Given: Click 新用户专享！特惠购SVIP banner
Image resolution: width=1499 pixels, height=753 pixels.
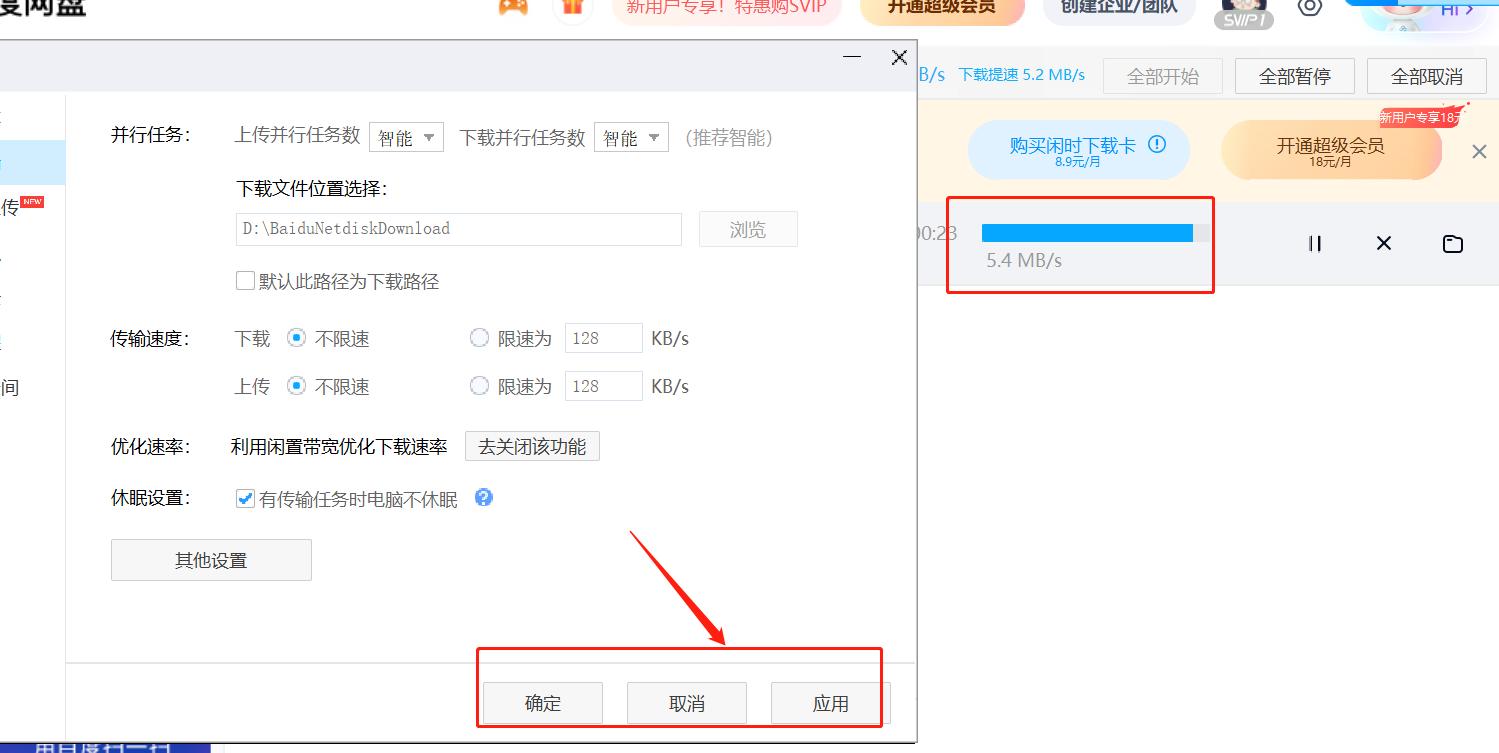Looking at the screenshot, I should (x=727, y=7).
